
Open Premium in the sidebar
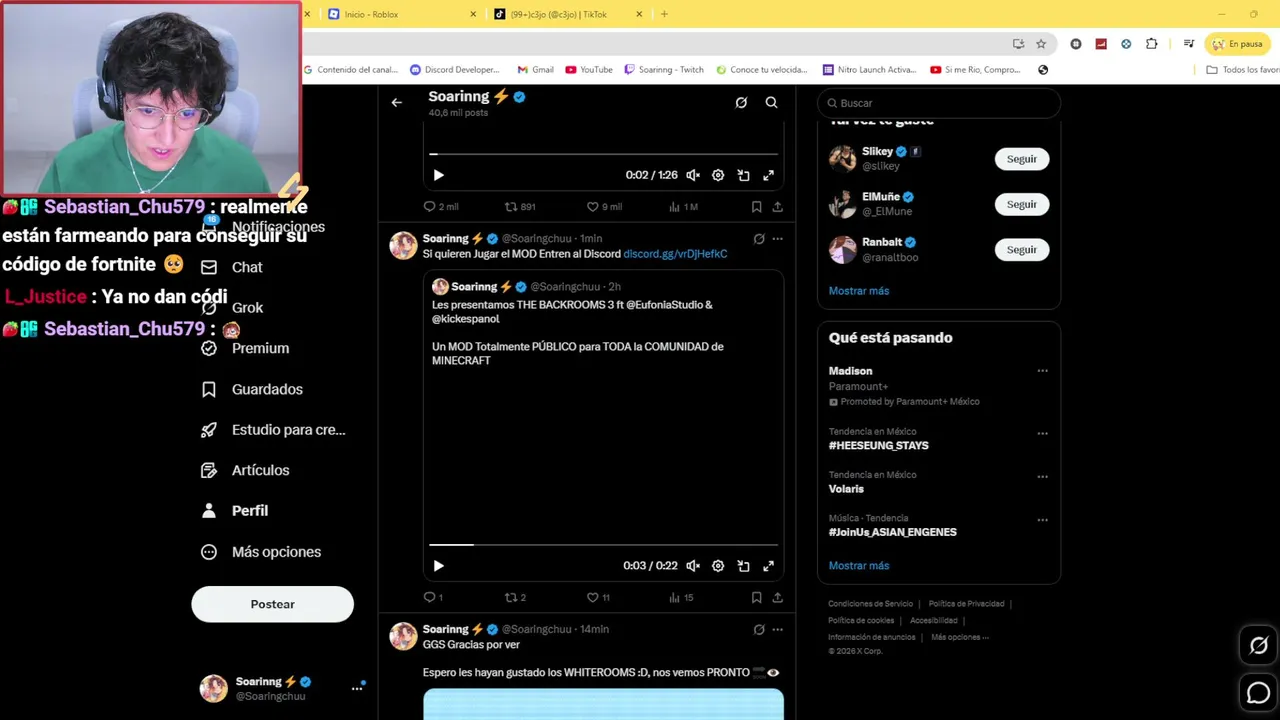click(x=245, y=348)
